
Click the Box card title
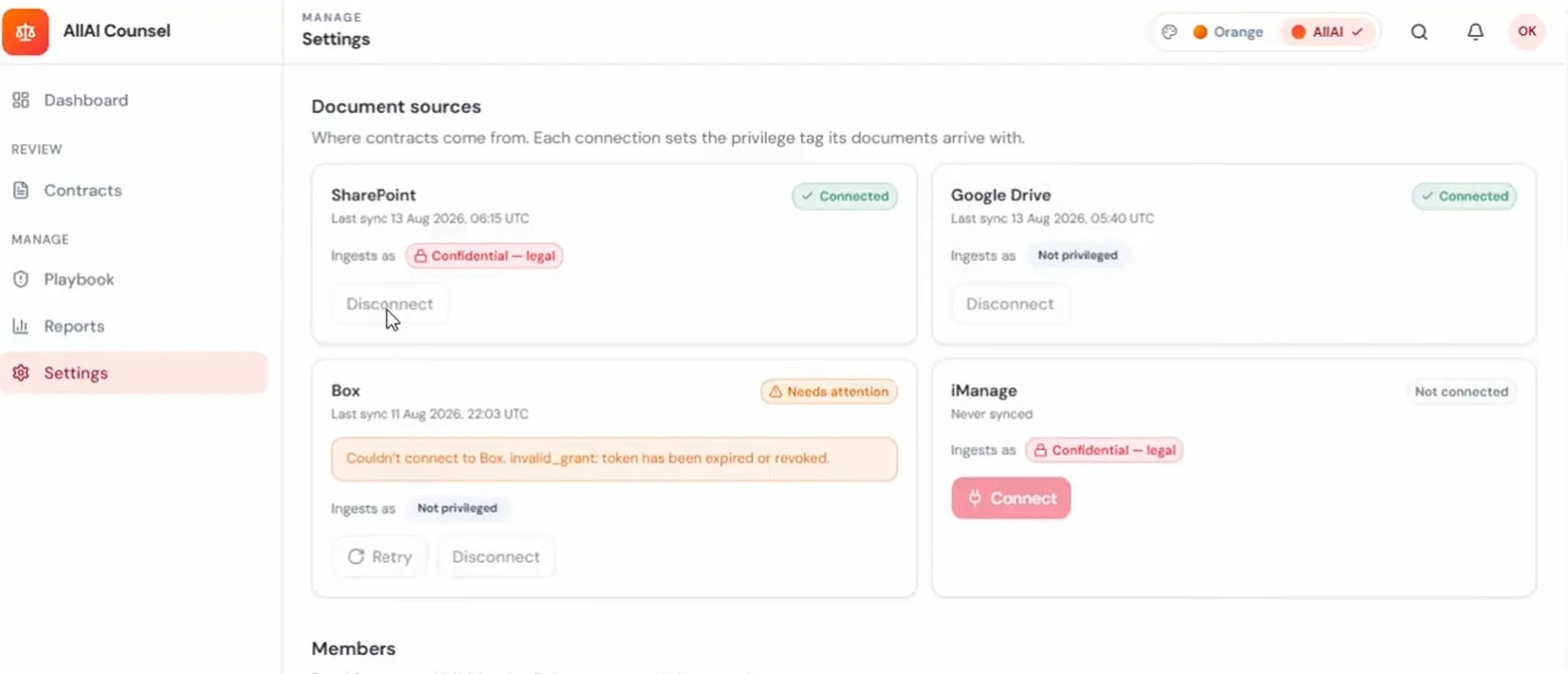[x=346, y=390]
